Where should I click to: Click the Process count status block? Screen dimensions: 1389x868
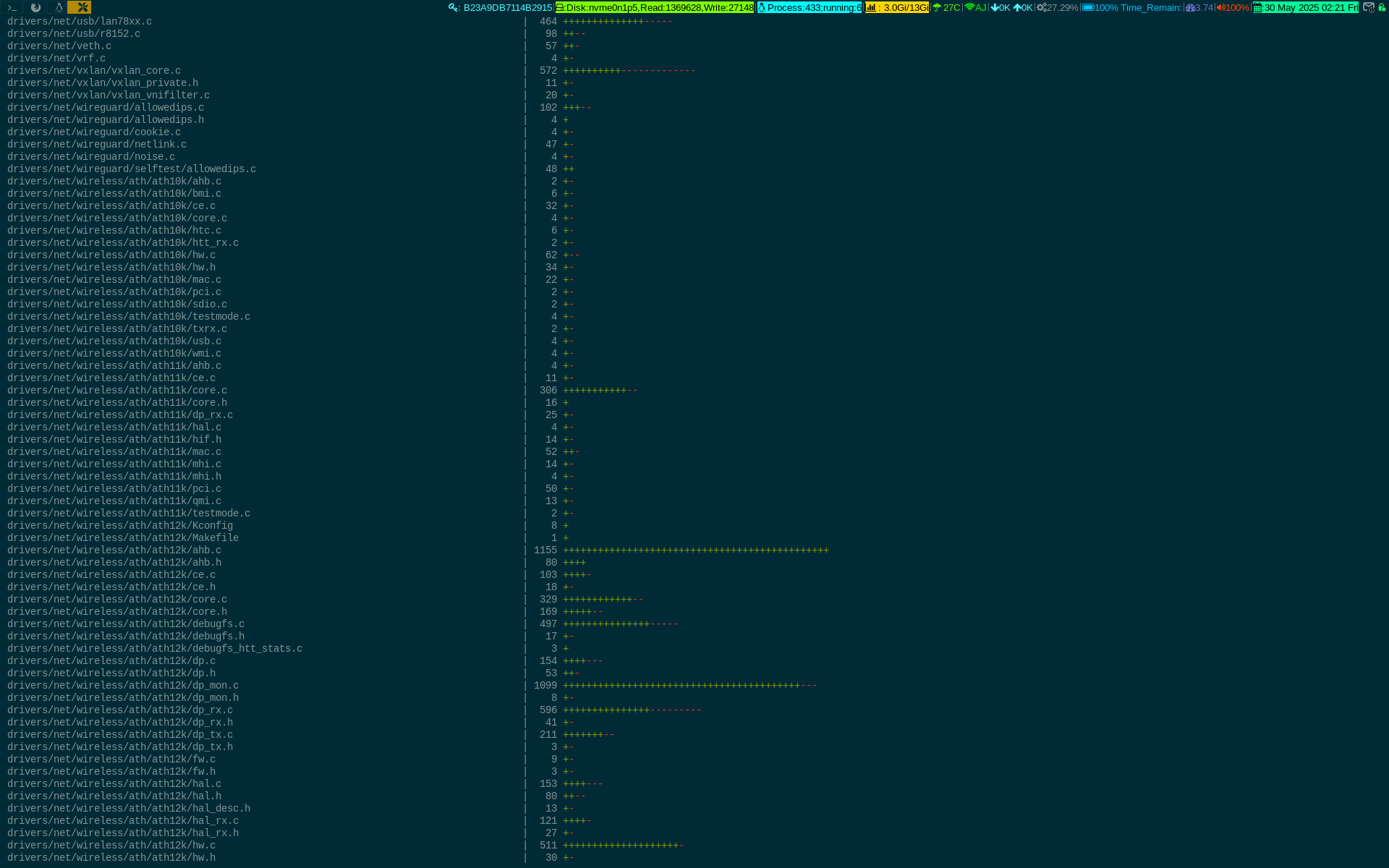pos(810,7)
